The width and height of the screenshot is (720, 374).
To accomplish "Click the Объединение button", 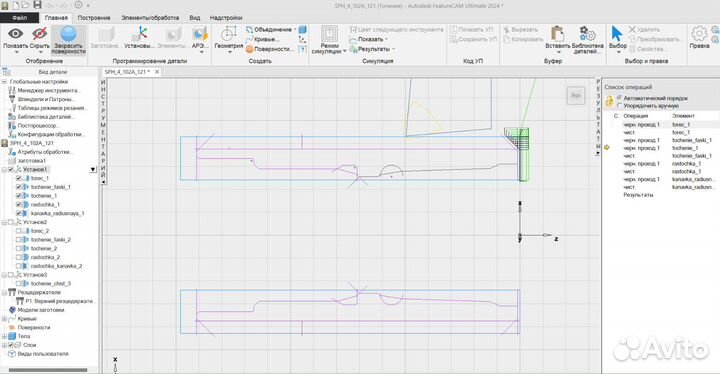I will [x=271, y=29].
